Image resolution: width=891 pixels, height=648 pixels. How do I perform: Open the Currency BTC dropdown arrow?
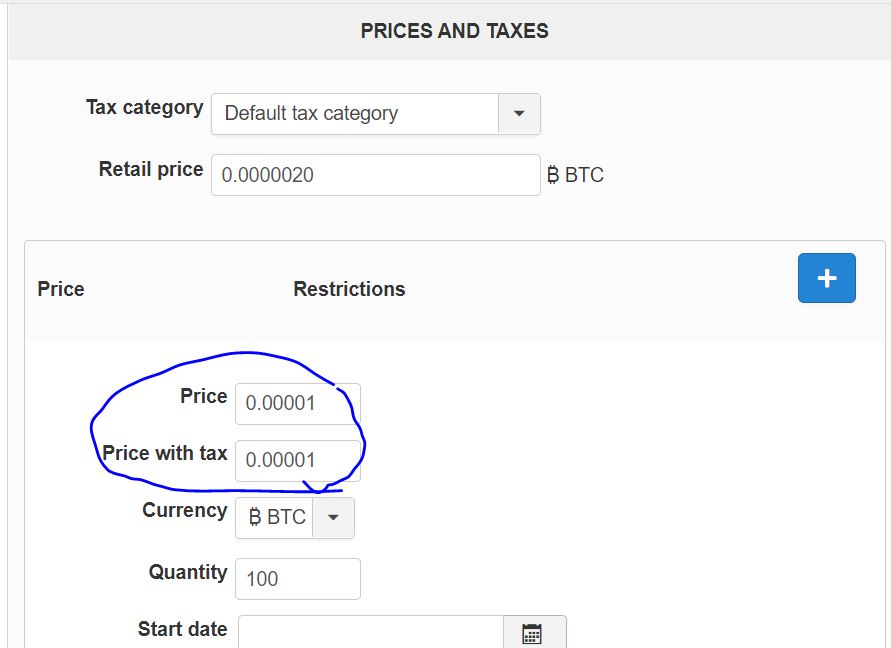click(x=333, y=517)
